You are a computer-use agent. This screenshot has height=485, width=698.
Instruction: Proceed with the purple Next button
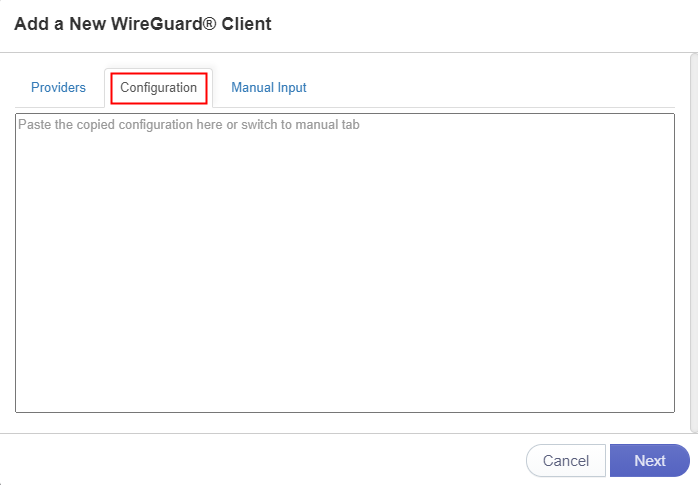point(649,461)
